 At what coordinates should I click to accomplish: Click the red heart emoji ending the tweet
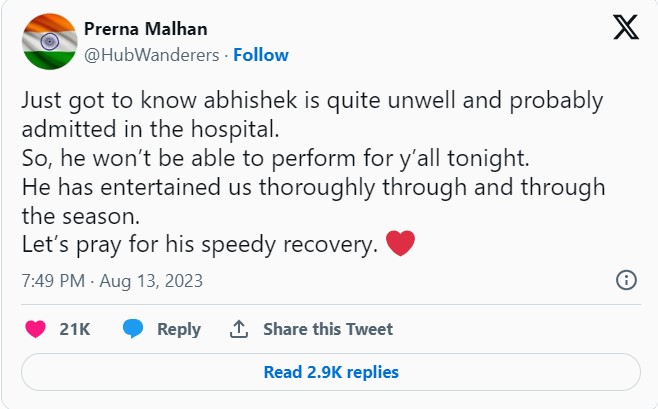400,243
